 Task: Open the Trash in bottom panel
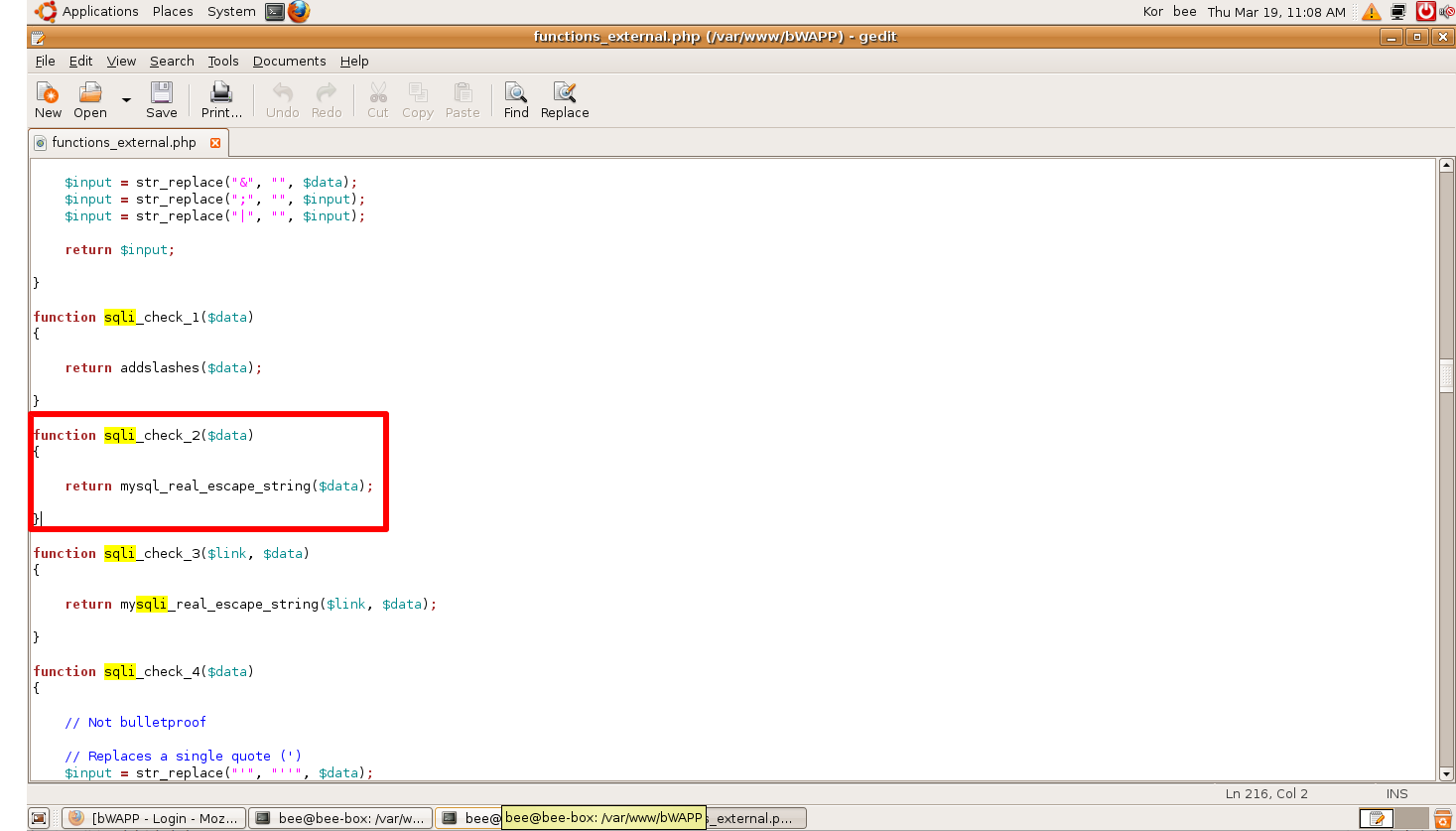[x=1443, y=818]
